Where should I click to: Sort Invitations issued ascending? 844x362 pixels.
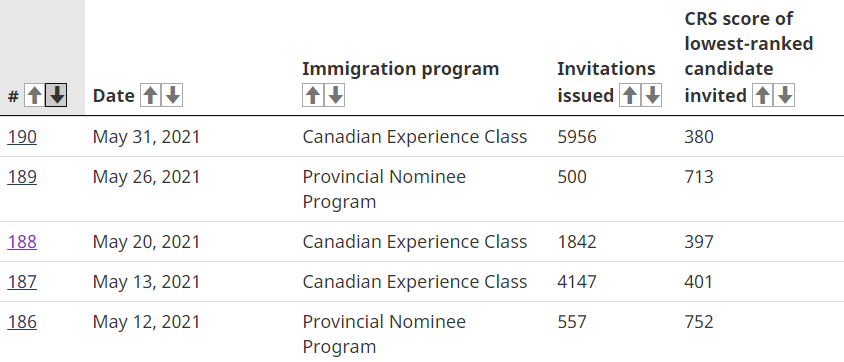pos(630,96)
